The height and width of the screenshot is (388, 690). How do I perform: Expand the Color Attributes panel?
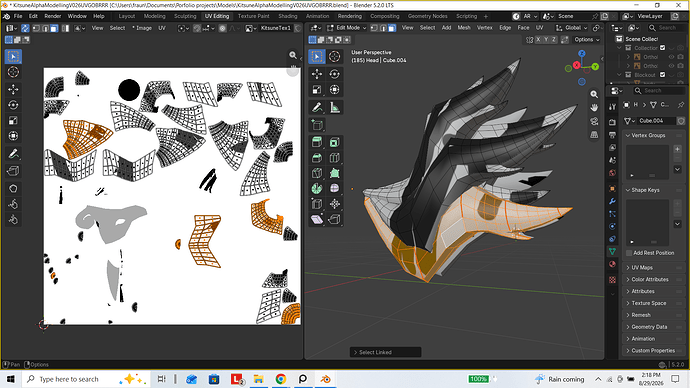tap(653, 279)
